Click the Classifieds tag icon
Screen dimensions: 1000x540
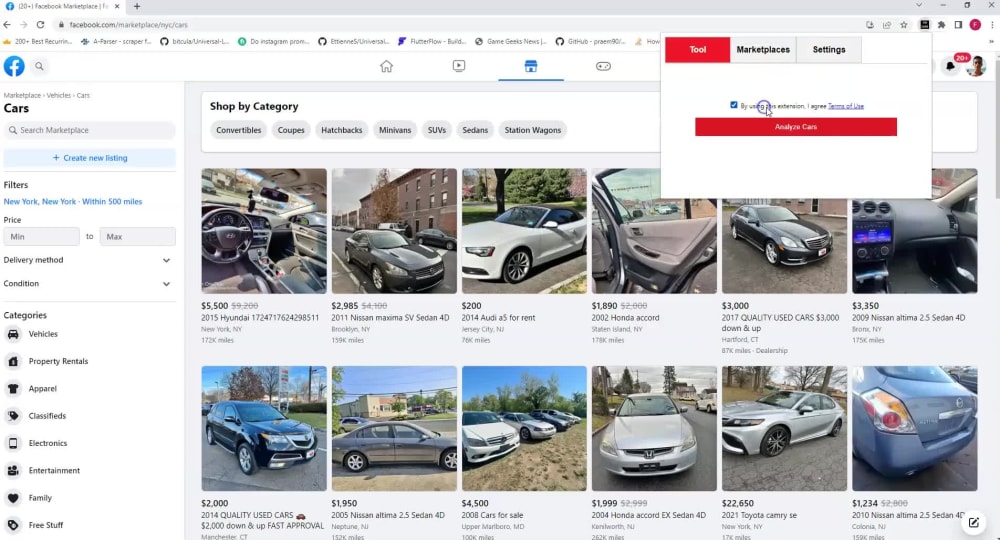tap(13, 416)
